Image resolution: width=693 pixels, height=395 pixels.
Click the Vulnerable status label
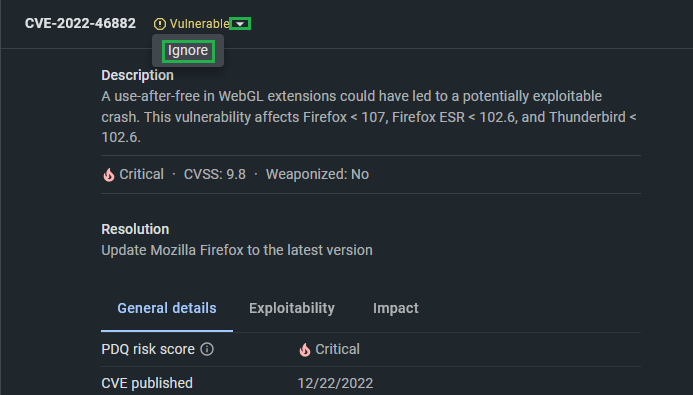pyautogui.click(x=199, y=24)
